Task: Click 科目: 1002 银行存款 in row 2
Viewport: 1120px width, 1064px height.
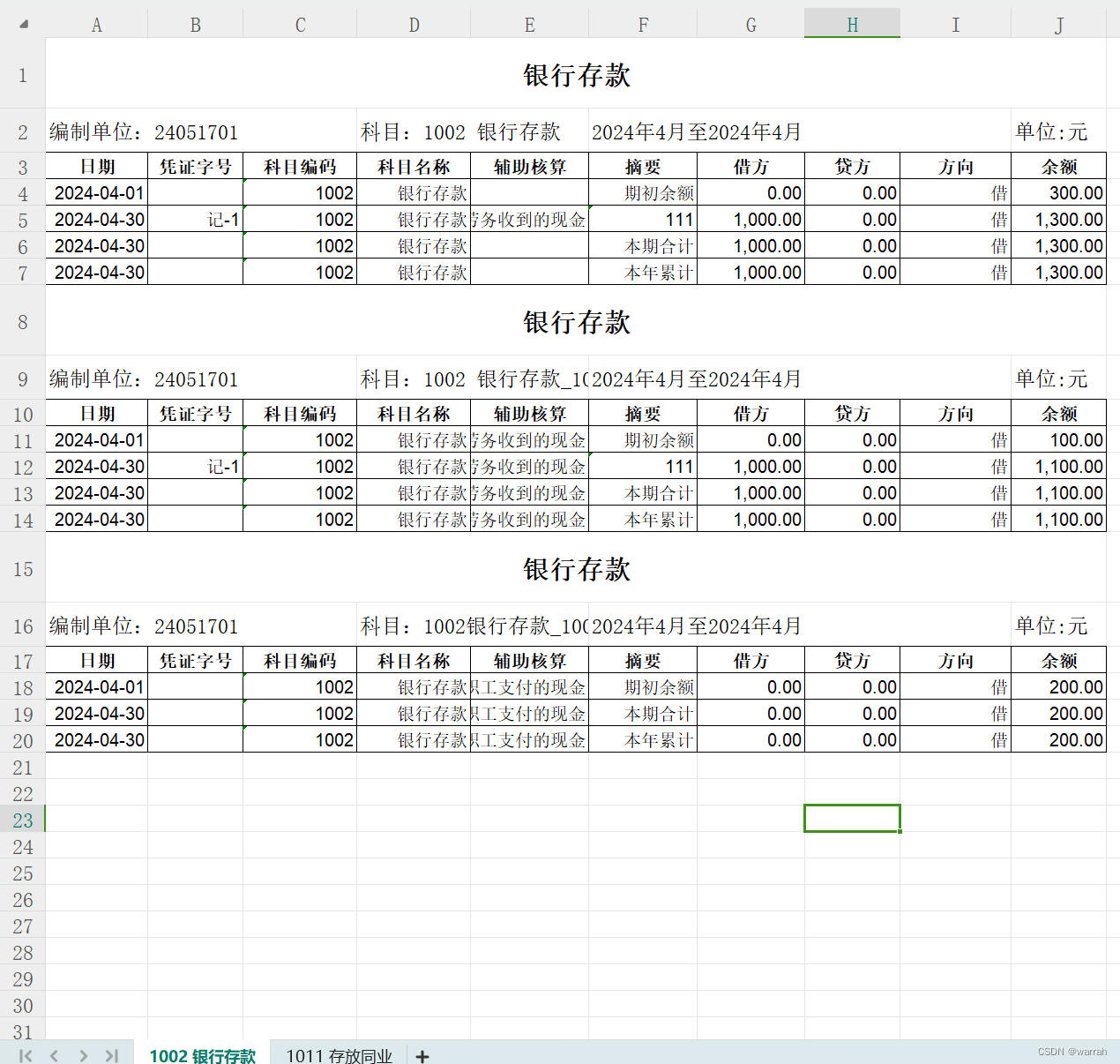Action: 460,132
